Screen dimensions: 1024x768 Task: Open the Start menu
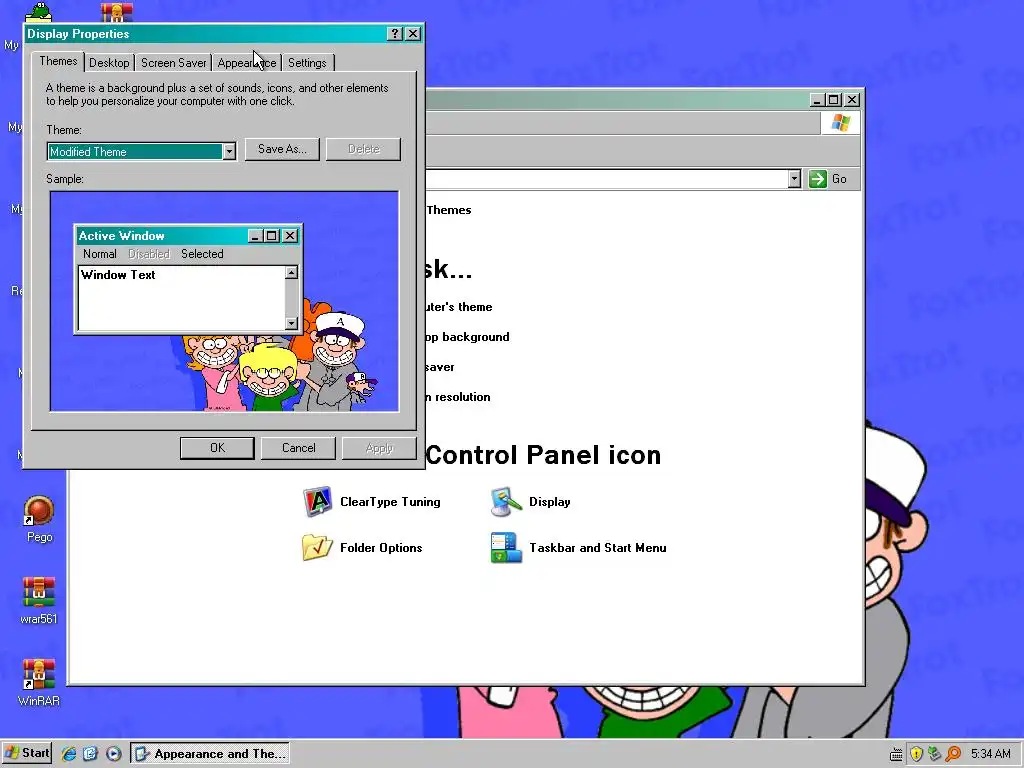(x=27, y=753)
